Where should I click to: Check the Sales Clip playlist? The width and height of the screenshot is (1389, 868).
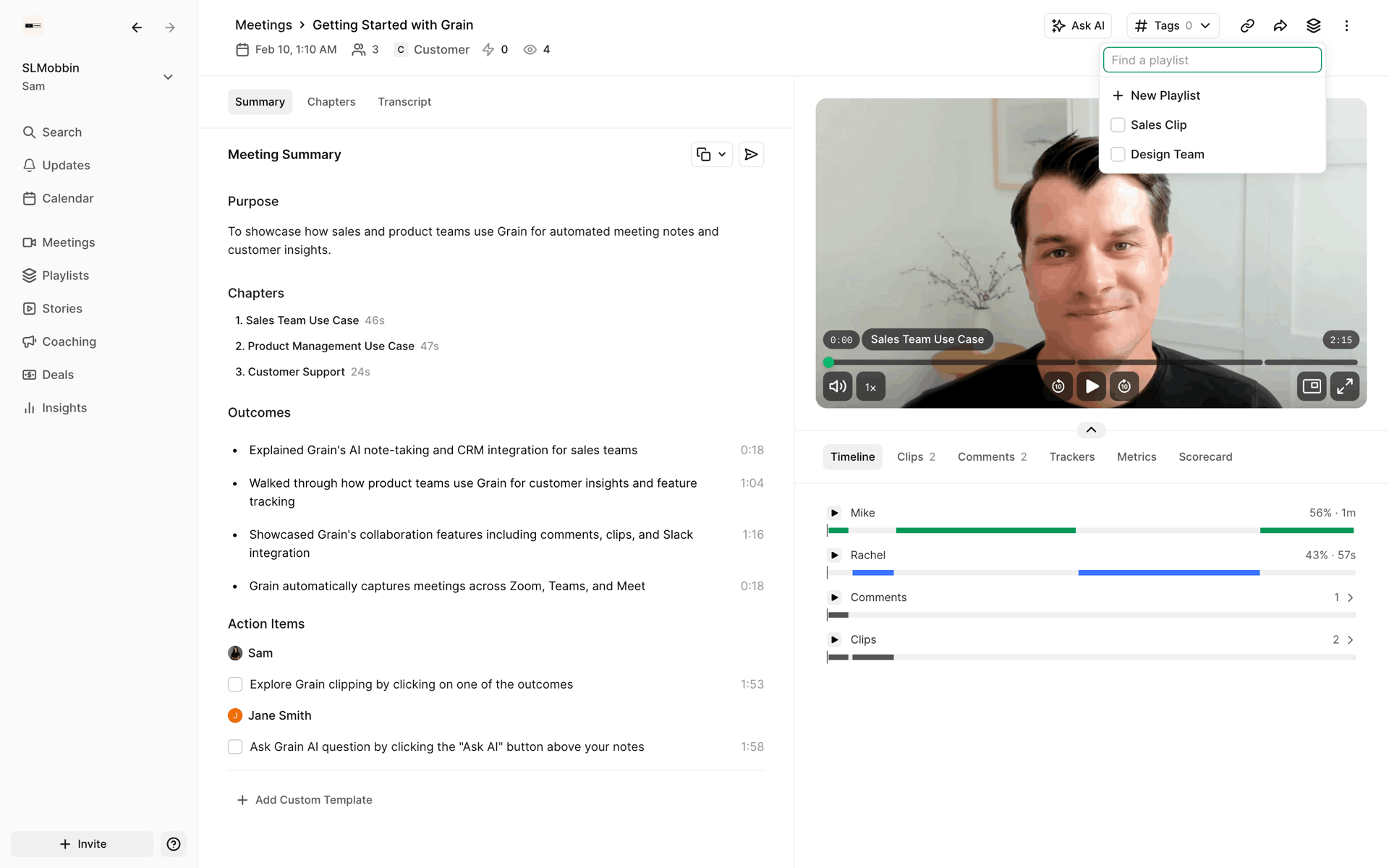coord(1118,125)
